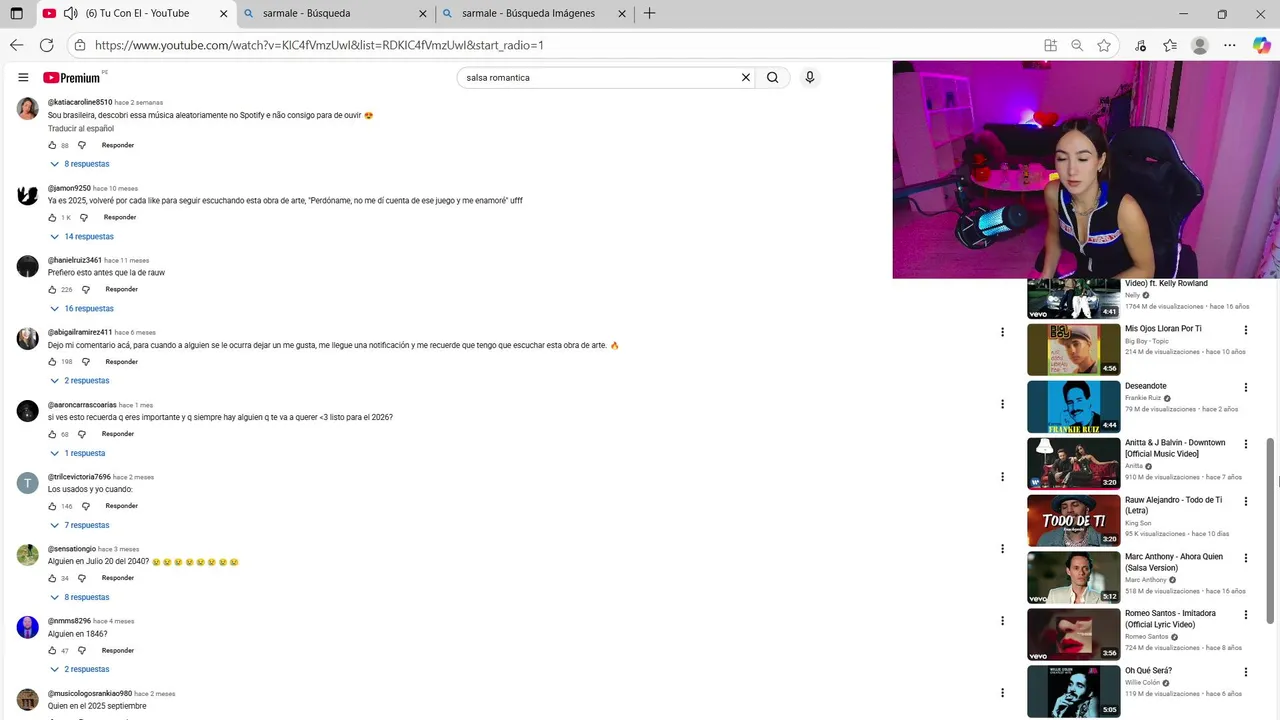Screen dimensions: 1280x720
Task: Select the 'Tu Con El - YouTube' tab
Action: click(x=133, y=14)
